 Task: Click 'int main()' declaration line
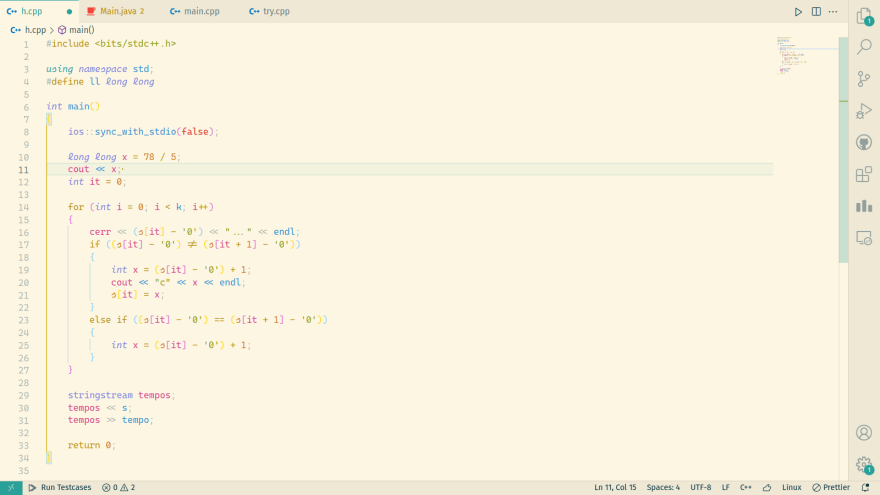[x=73, y=107]
